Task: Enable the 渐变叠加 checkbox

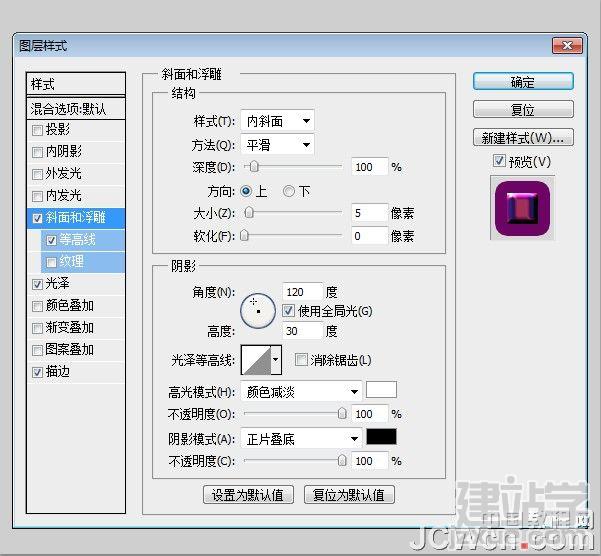Action: coord(37,328)
